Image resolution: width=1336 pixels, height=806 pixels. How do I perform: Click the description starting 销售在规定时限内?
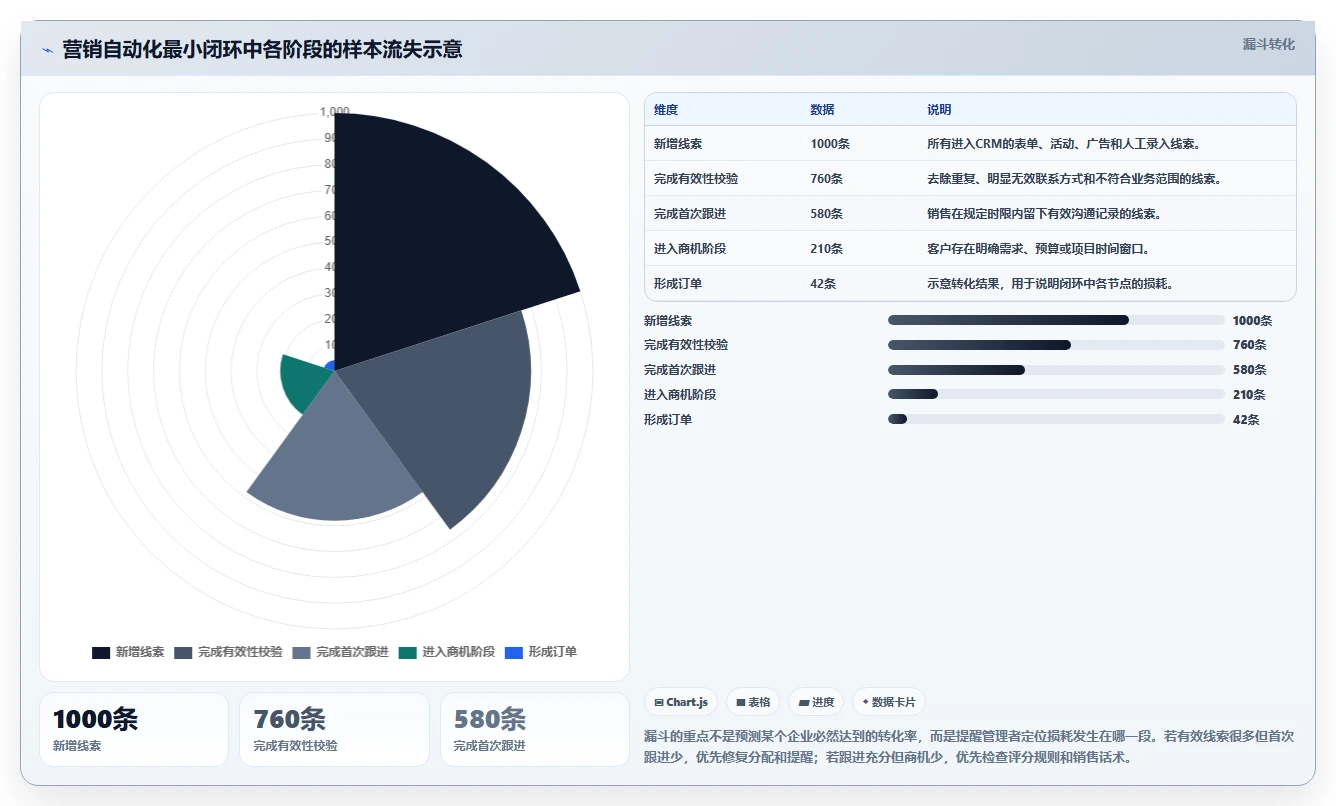[x=1044, y=214]
